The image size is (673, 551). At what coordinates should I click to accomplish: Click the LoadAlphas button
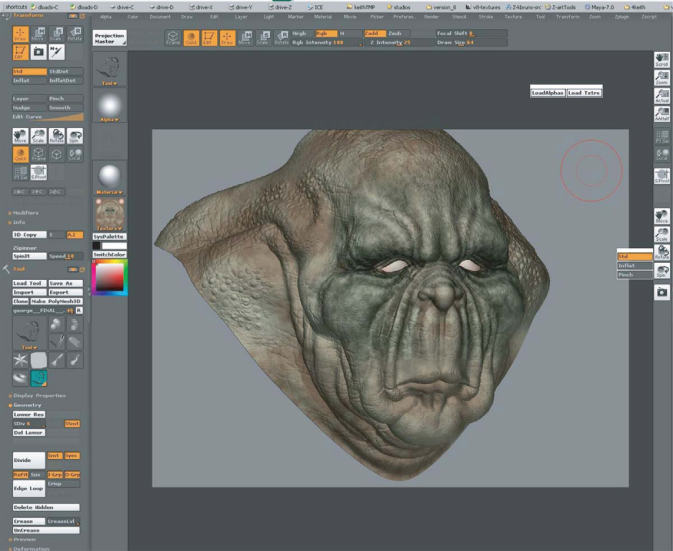547,92
